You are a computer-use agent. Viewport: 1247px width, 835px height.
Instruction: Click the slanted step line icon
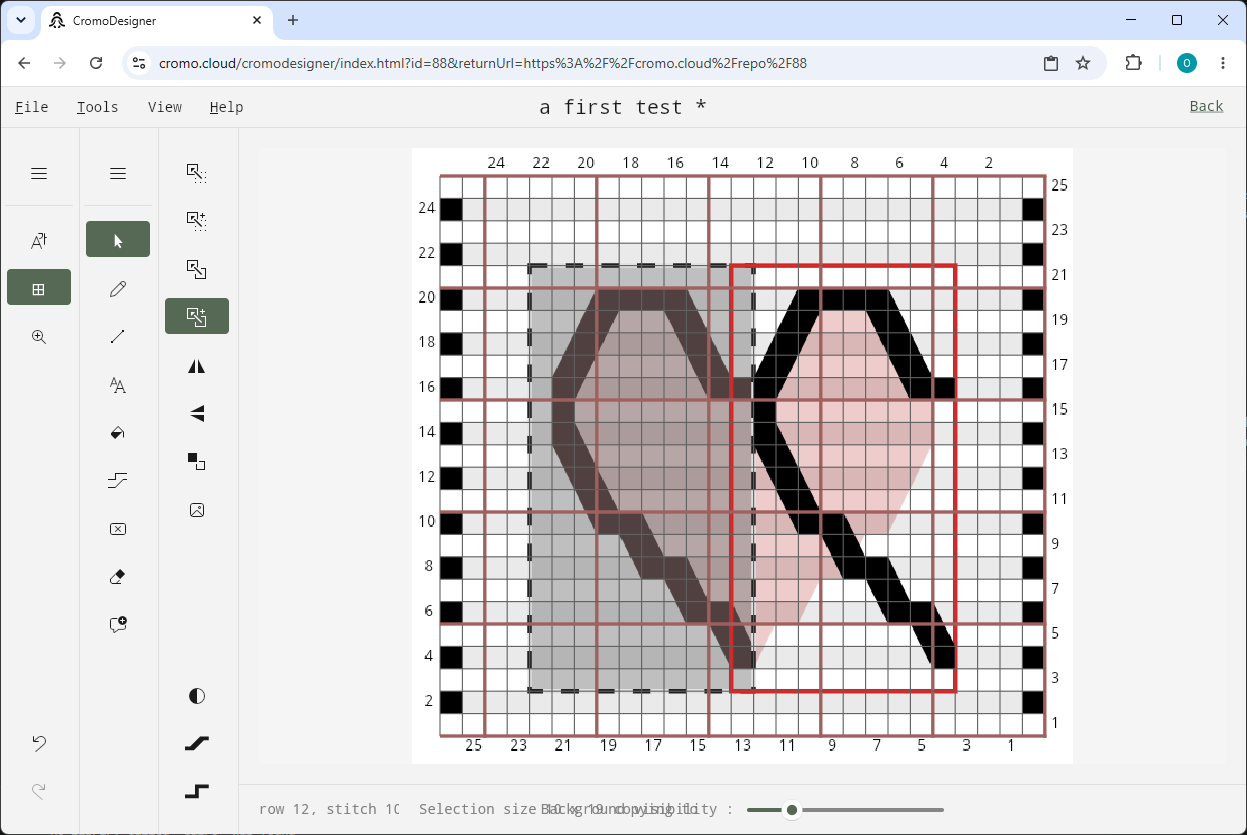click(197, 743)
